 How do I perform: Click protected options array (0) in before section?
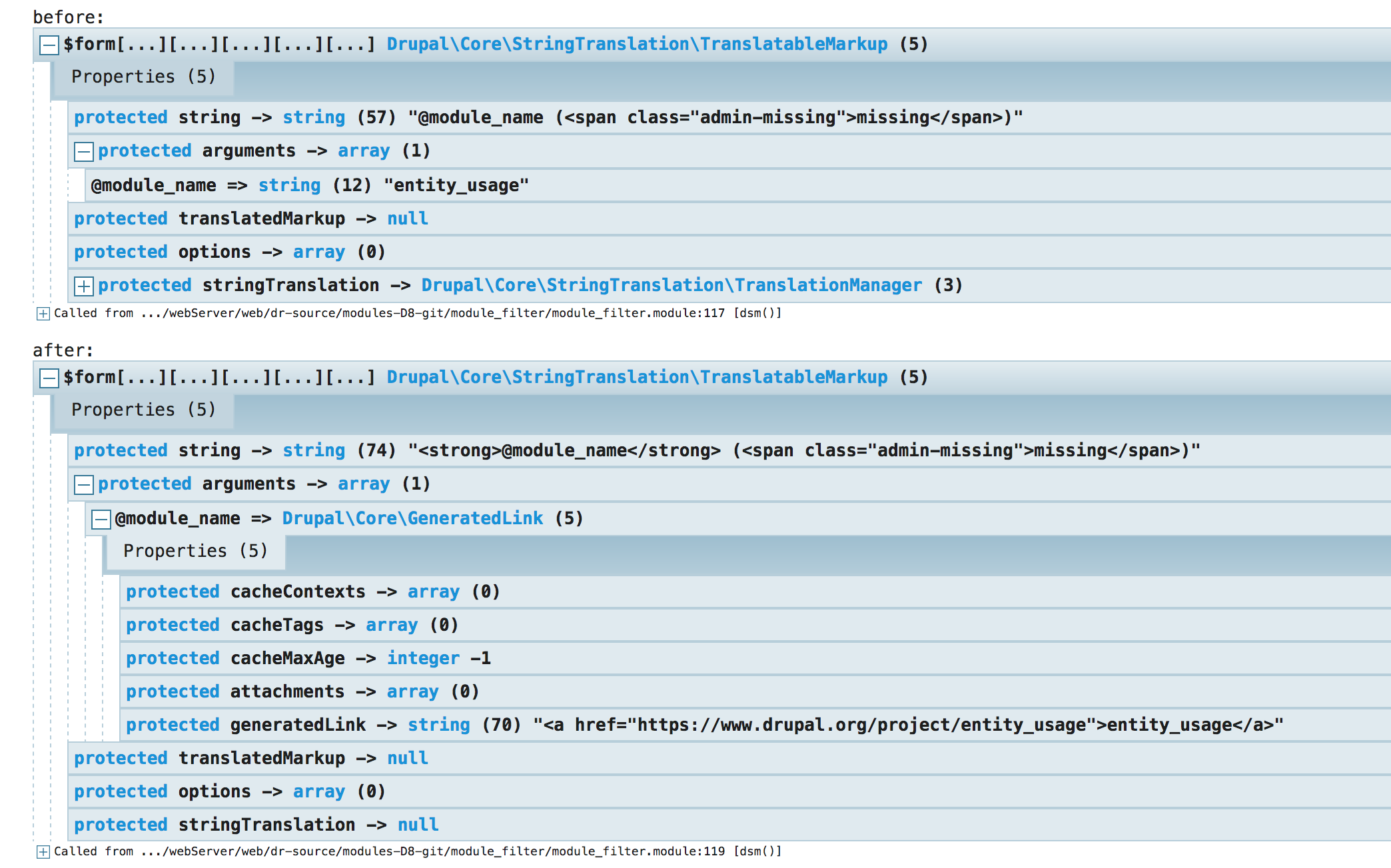coord(729,252)
